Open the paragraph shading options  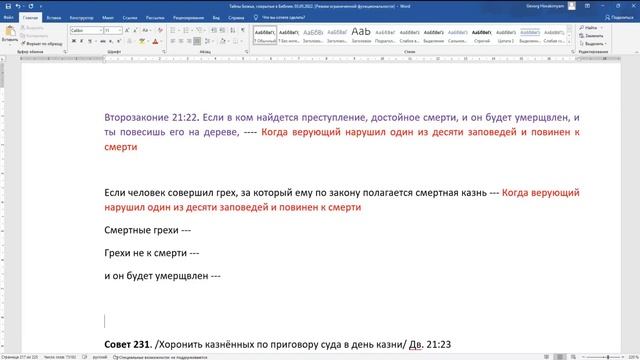click(222, 41)
